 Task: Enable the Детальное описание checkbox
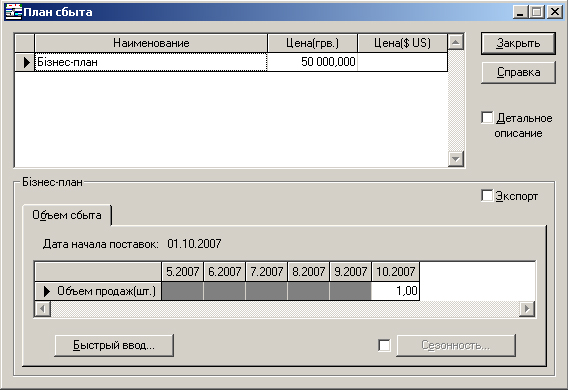[487, 118]
